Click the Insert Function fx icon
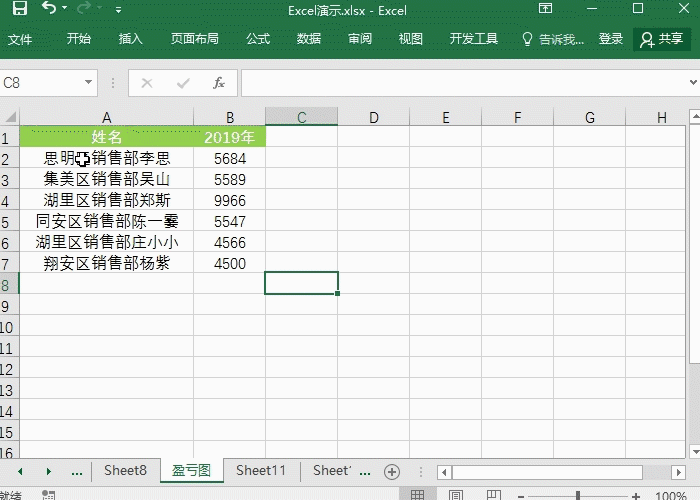Screen dimensions: 700x500 click(x=219, y=83)
